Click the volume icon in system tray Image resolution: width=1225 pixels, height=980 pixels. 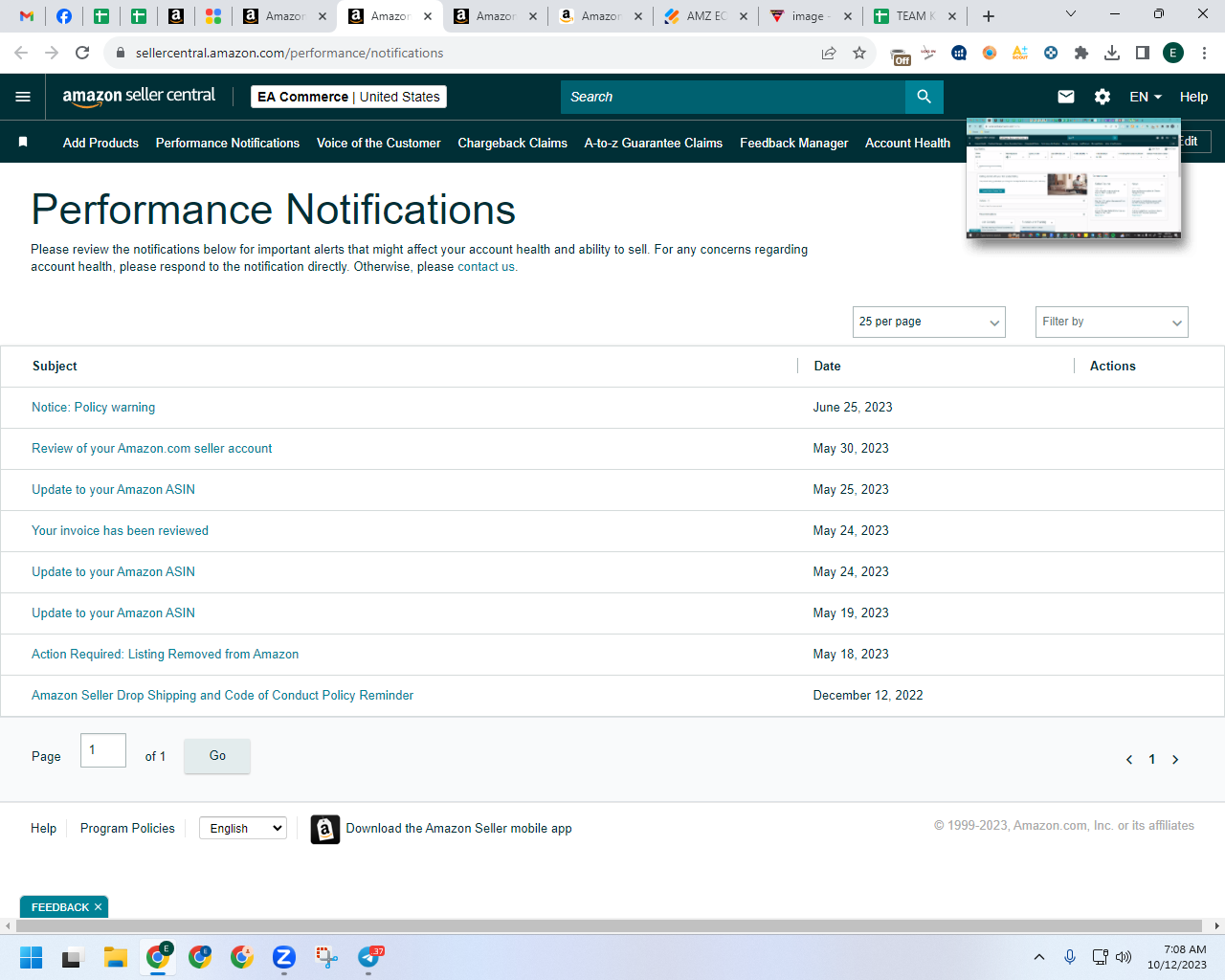[1124, 957]
